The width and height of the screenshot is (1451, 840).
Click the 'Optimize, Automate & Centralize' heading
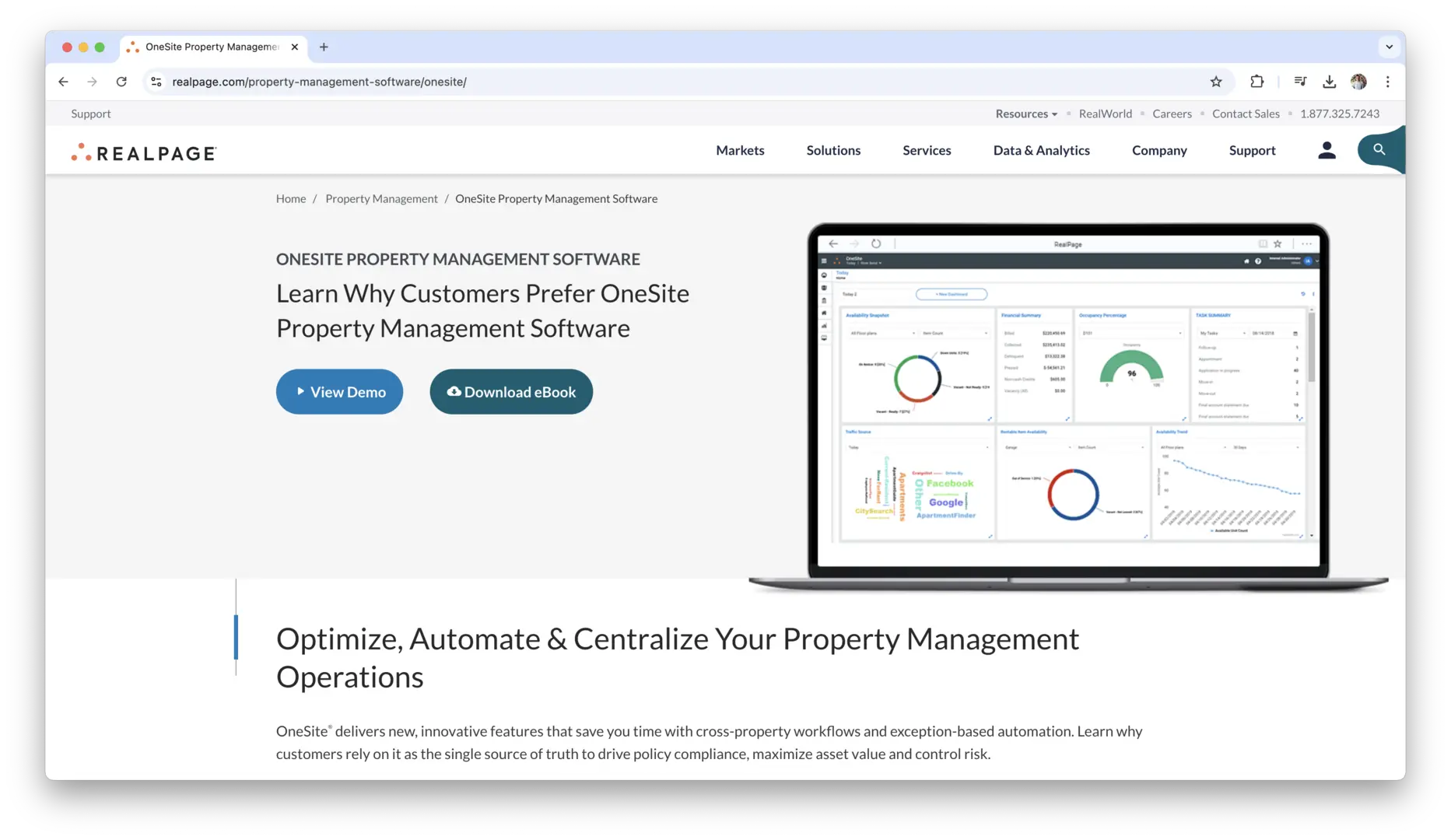[678, 657]
